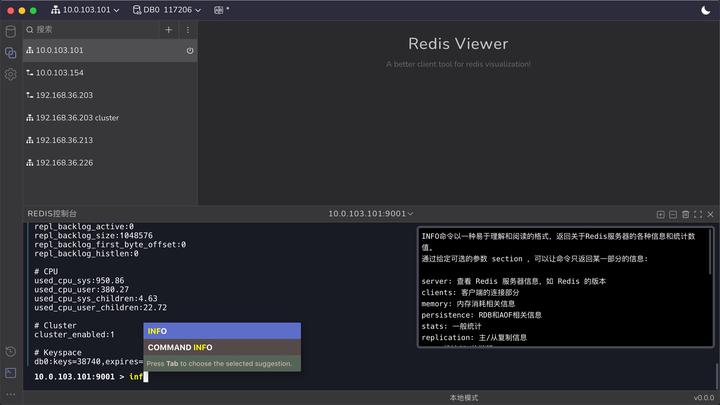This screenshot has width=720, height=405.
Task: Open the database icon in the left sidebar
Action: (11, 31)
